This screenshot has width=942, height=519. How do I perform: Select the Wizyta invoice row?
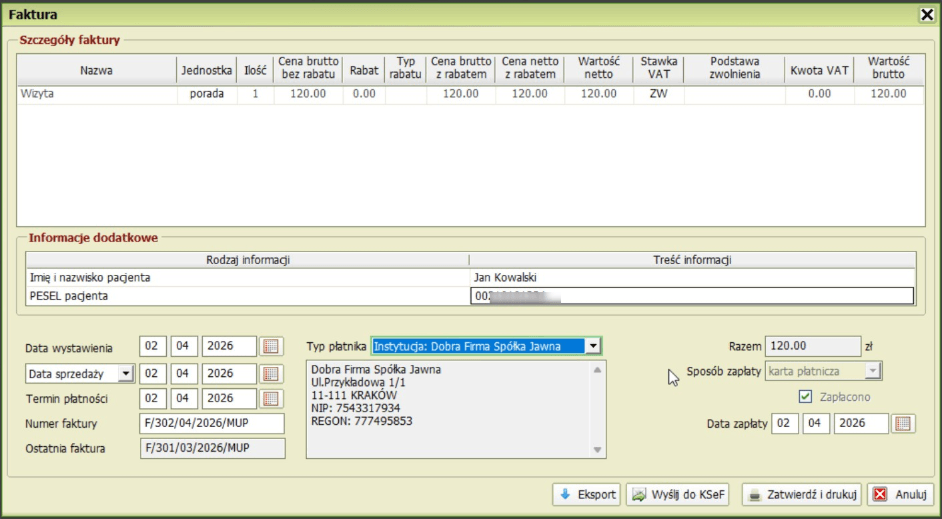click(96, 94)
